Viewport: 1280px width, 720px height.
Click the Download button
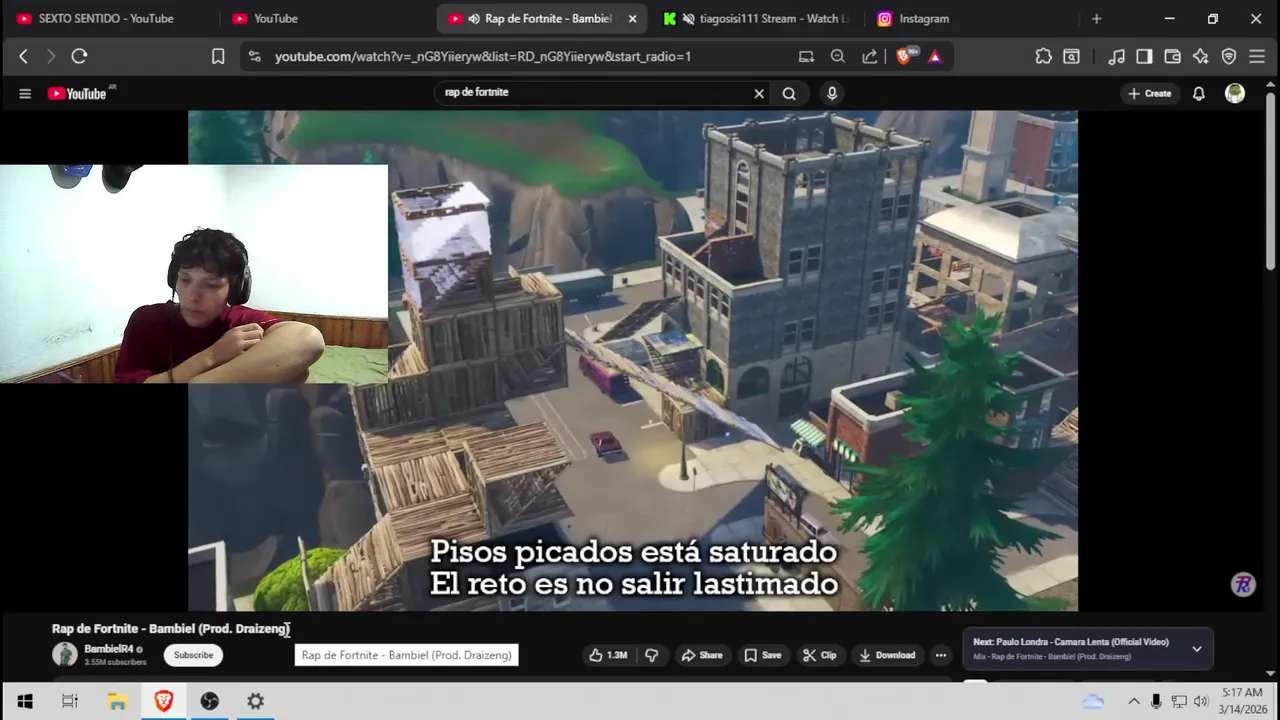(887, 655)
